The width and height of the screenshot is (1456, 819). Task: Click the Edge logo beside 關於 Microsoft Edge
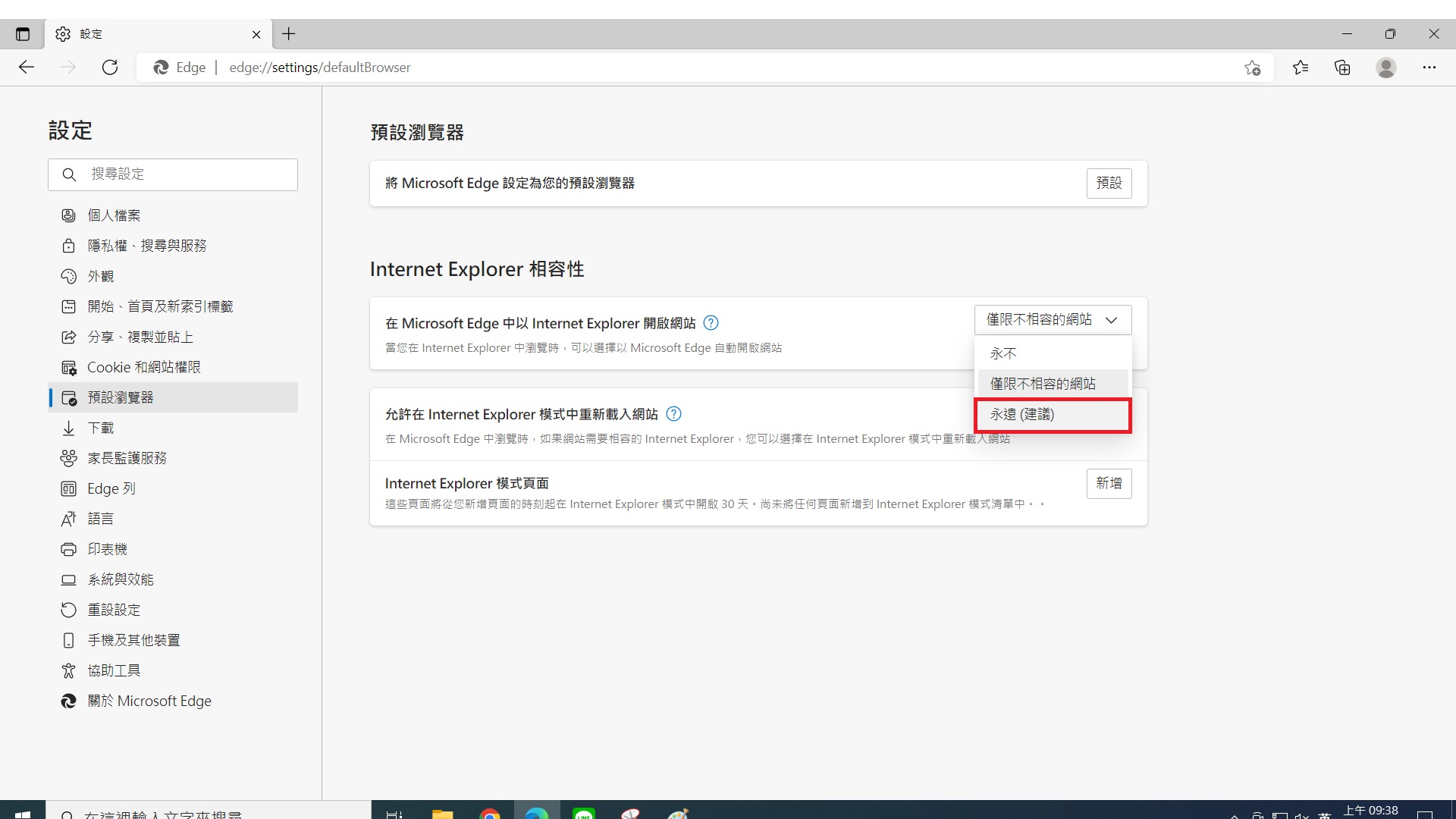[x=68, y=701]
